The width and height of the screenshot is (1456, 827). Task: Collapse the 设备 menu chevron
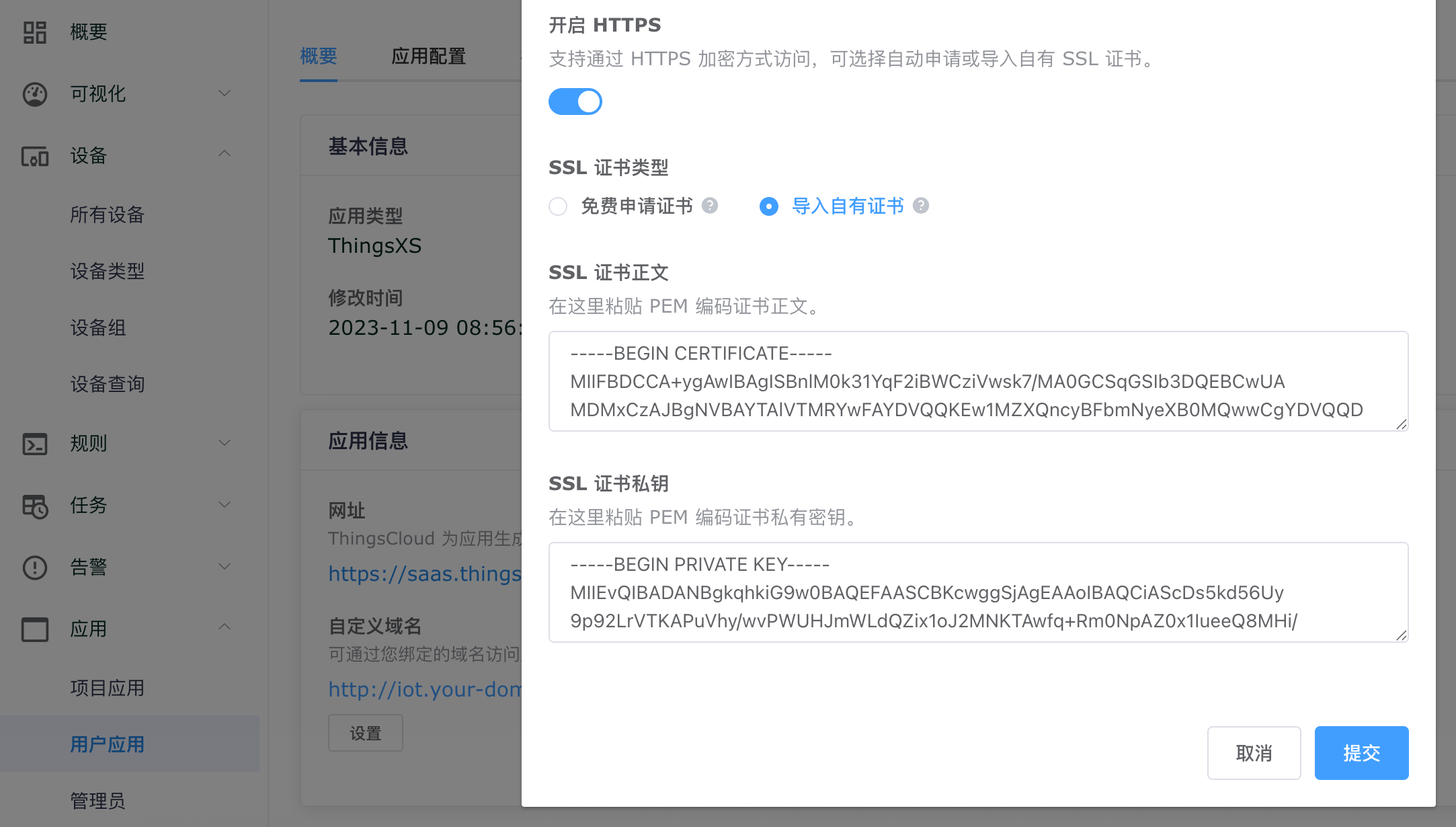[x=225, y=155]
